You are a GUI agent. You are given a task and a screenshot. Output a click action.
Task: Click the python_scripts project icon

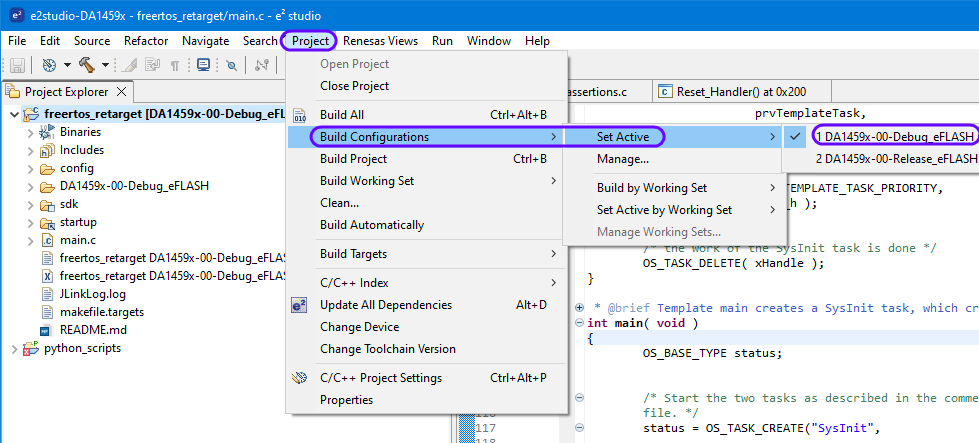click(x=31, y=349)
